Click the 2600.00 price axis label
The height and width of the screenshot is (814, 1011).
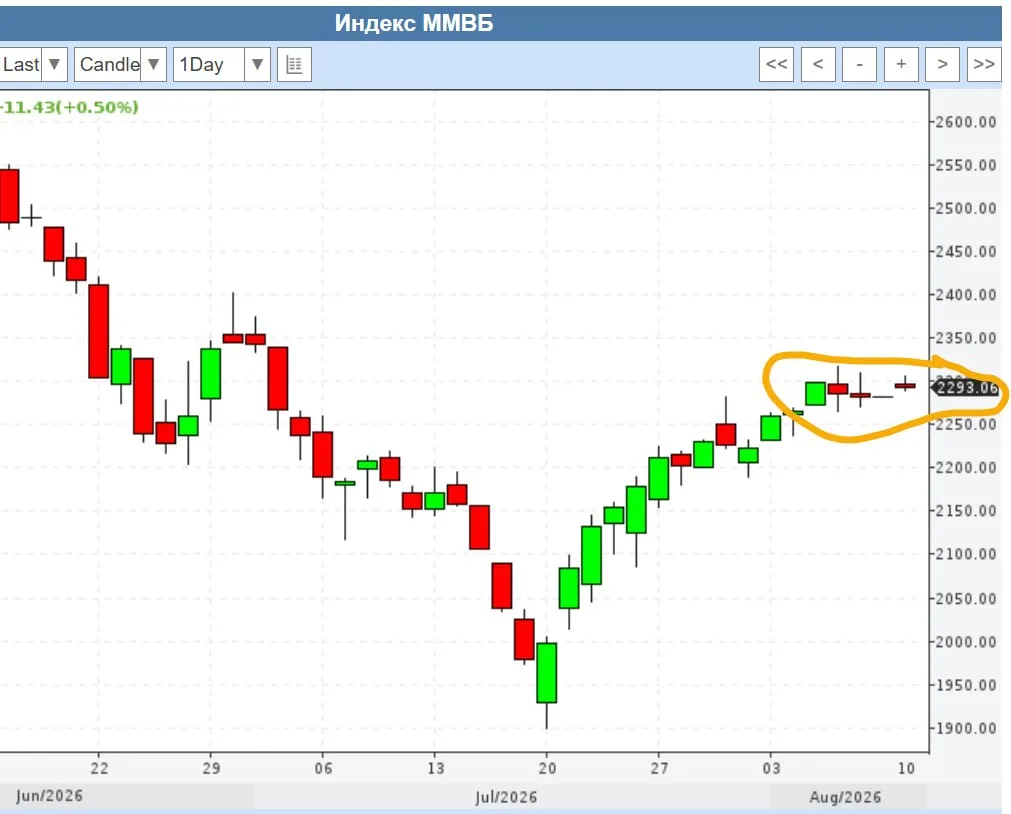click(966, 122)
